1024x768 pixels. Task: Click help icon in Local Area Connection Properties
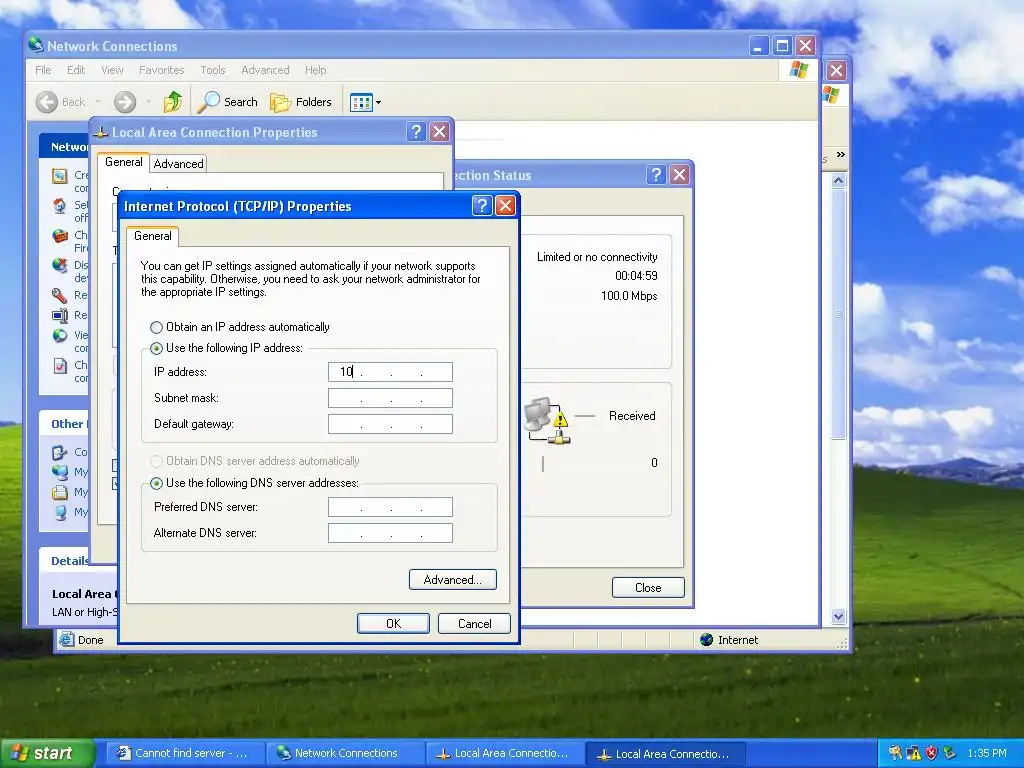(416, 132)
